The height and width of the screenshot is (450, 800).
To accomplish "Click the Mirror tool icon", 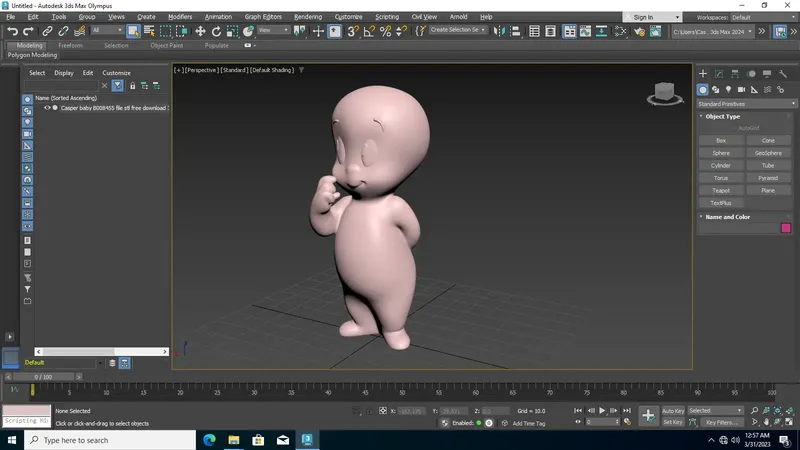I will [500, 31].
